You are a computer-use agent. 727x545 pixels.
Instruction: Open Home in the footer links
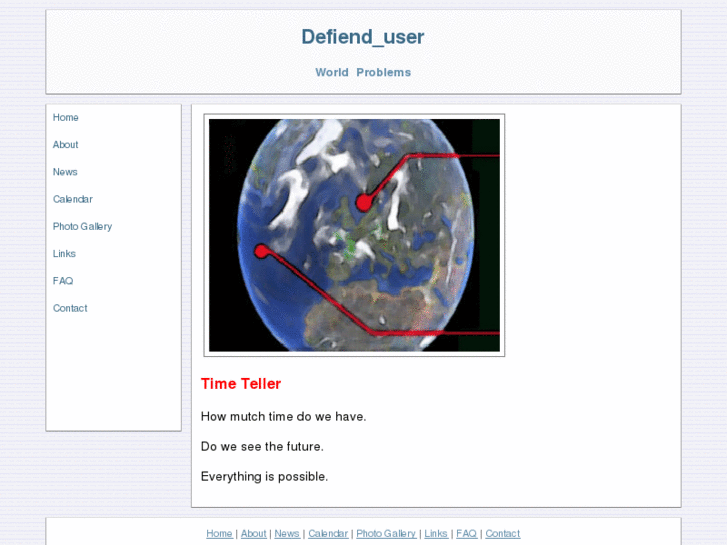(219, 533)
